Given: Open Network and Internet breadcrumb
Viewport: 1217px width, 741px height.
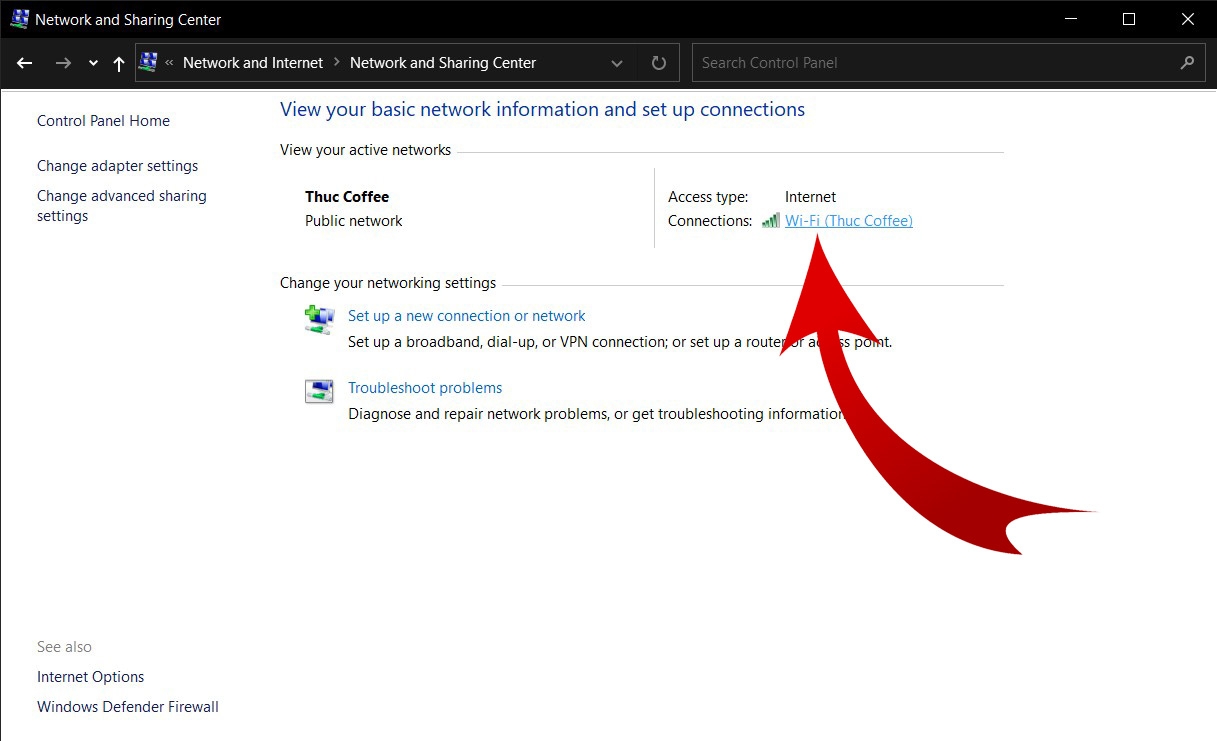Looking at the screenshot, I should tap(253, 62).
